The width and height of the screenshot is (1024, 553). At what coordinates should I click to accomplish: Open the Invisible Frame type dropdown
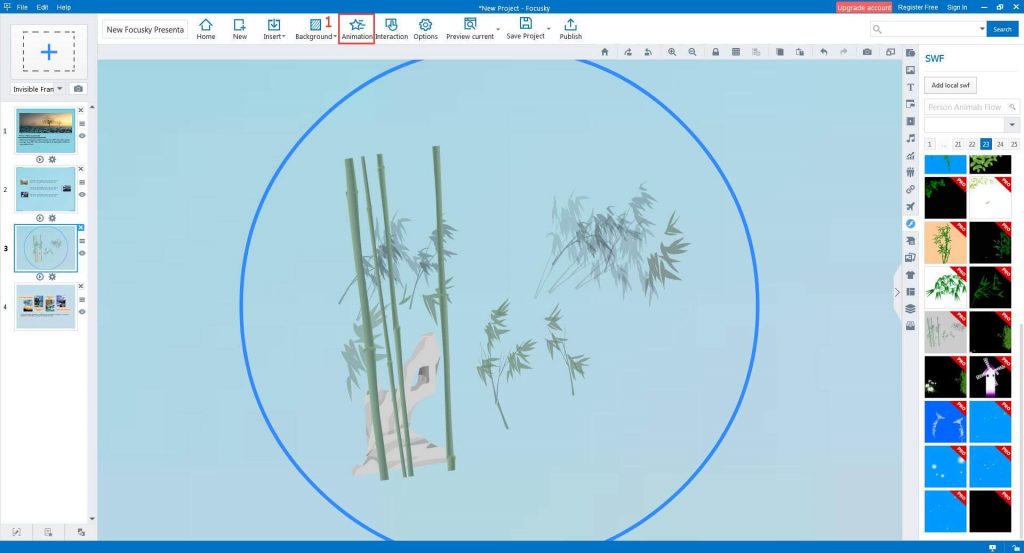point(60,89)
